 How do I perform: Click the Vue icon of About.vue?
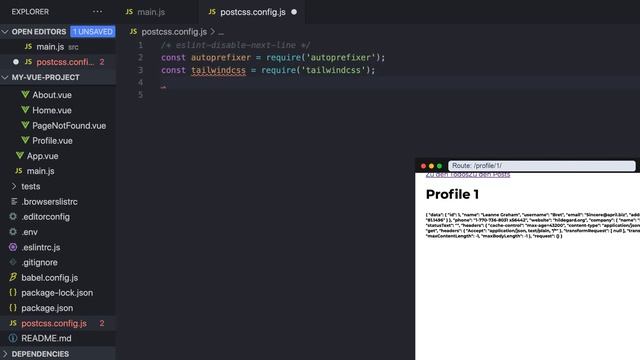(x=25, y=94)
